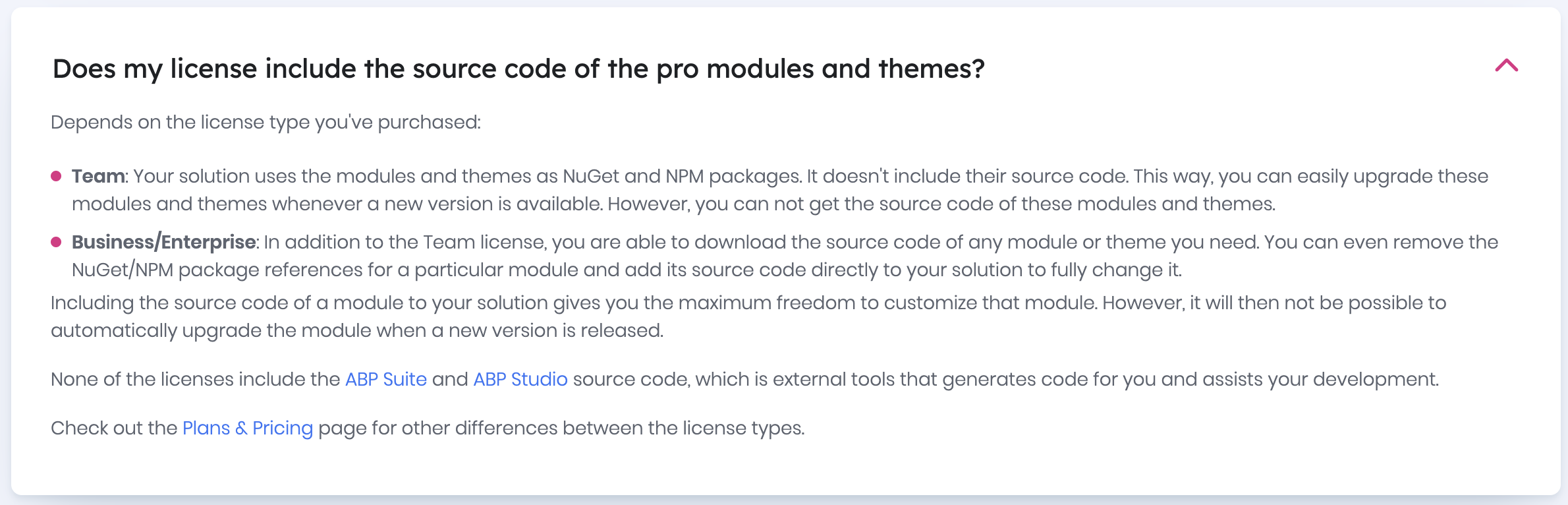Viewport: 1568px width, 505px height.
Task: Click 'page for other differences' text
Action: point(562,428)
